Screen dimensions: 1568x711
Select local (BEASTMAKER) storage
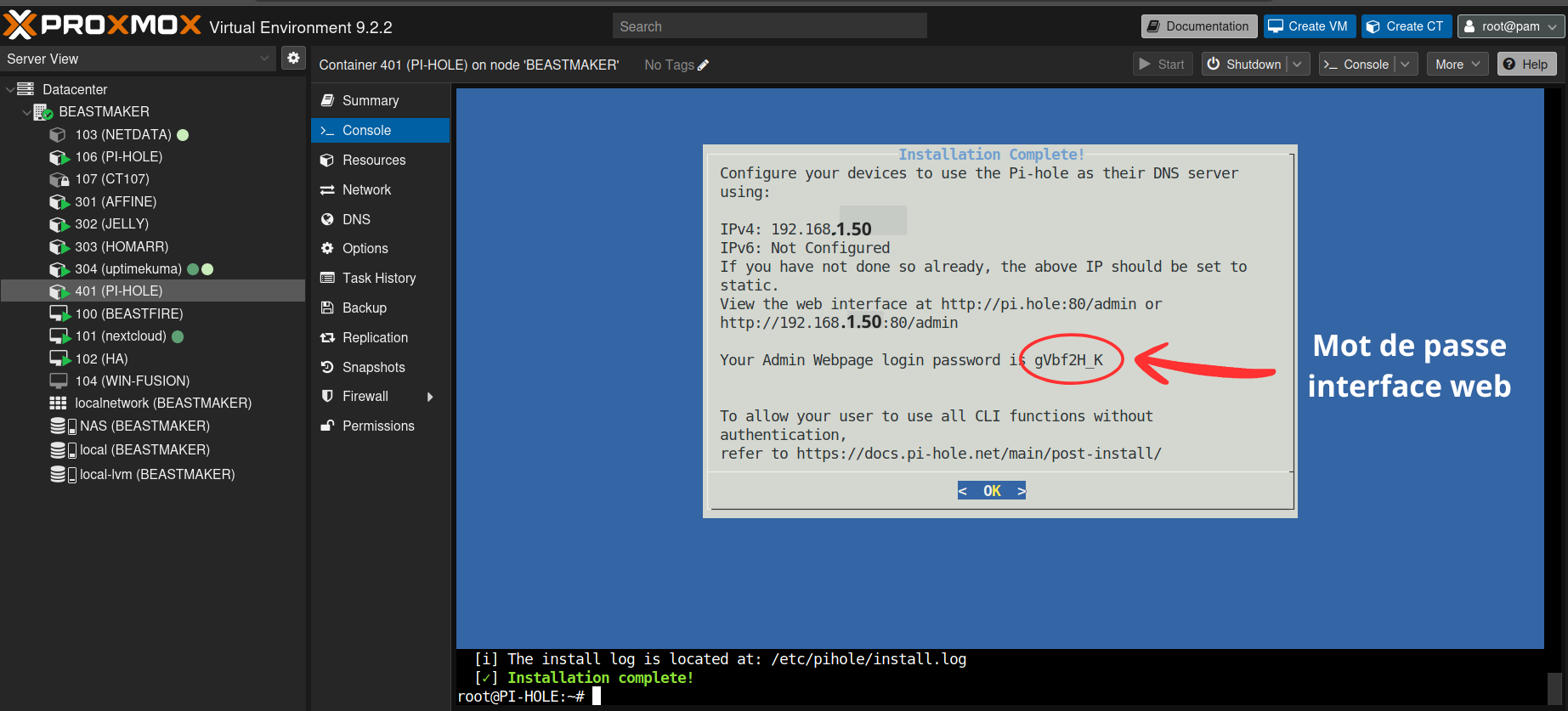(x=153, y=449)
